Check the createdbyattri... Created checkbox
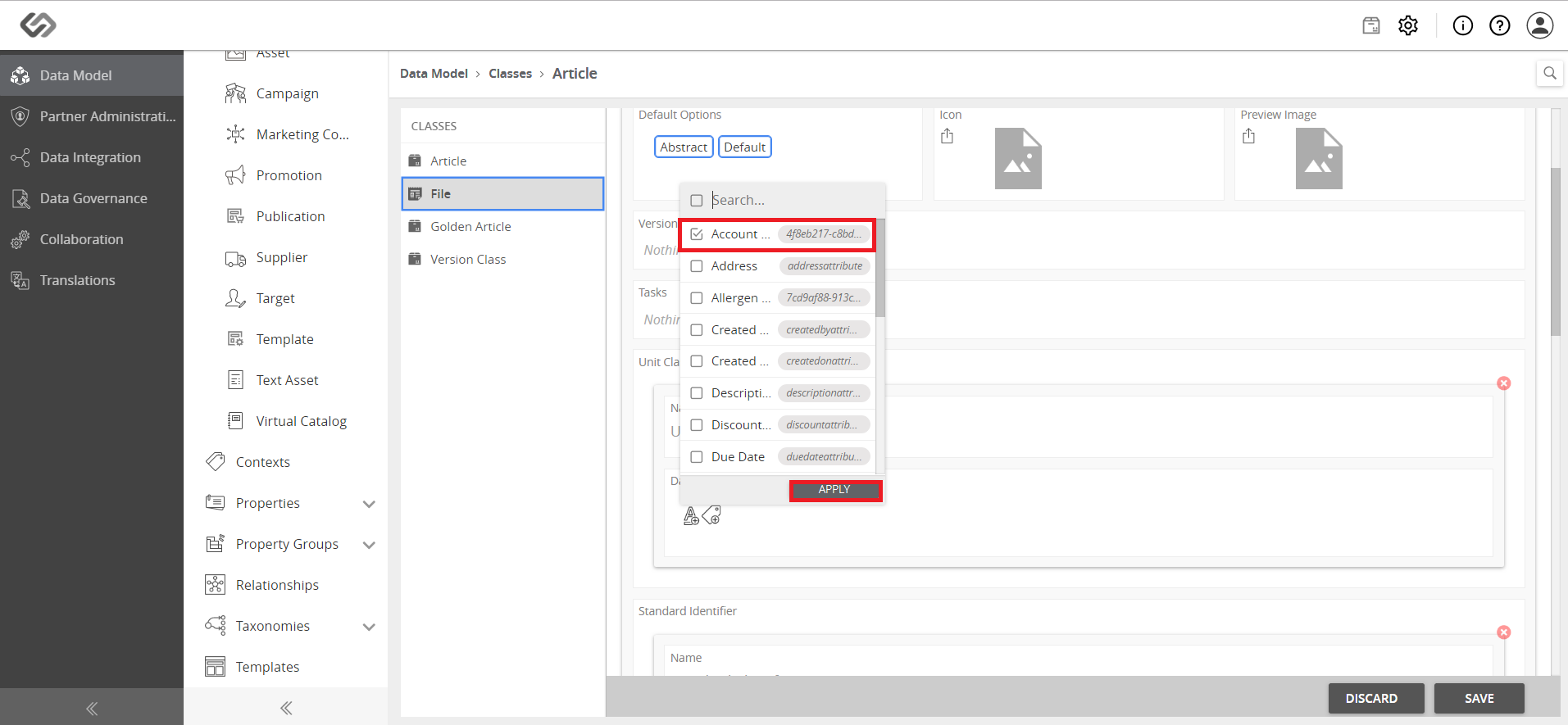The width and height of the screenshot is (1568, 725). tap(697, 330)
